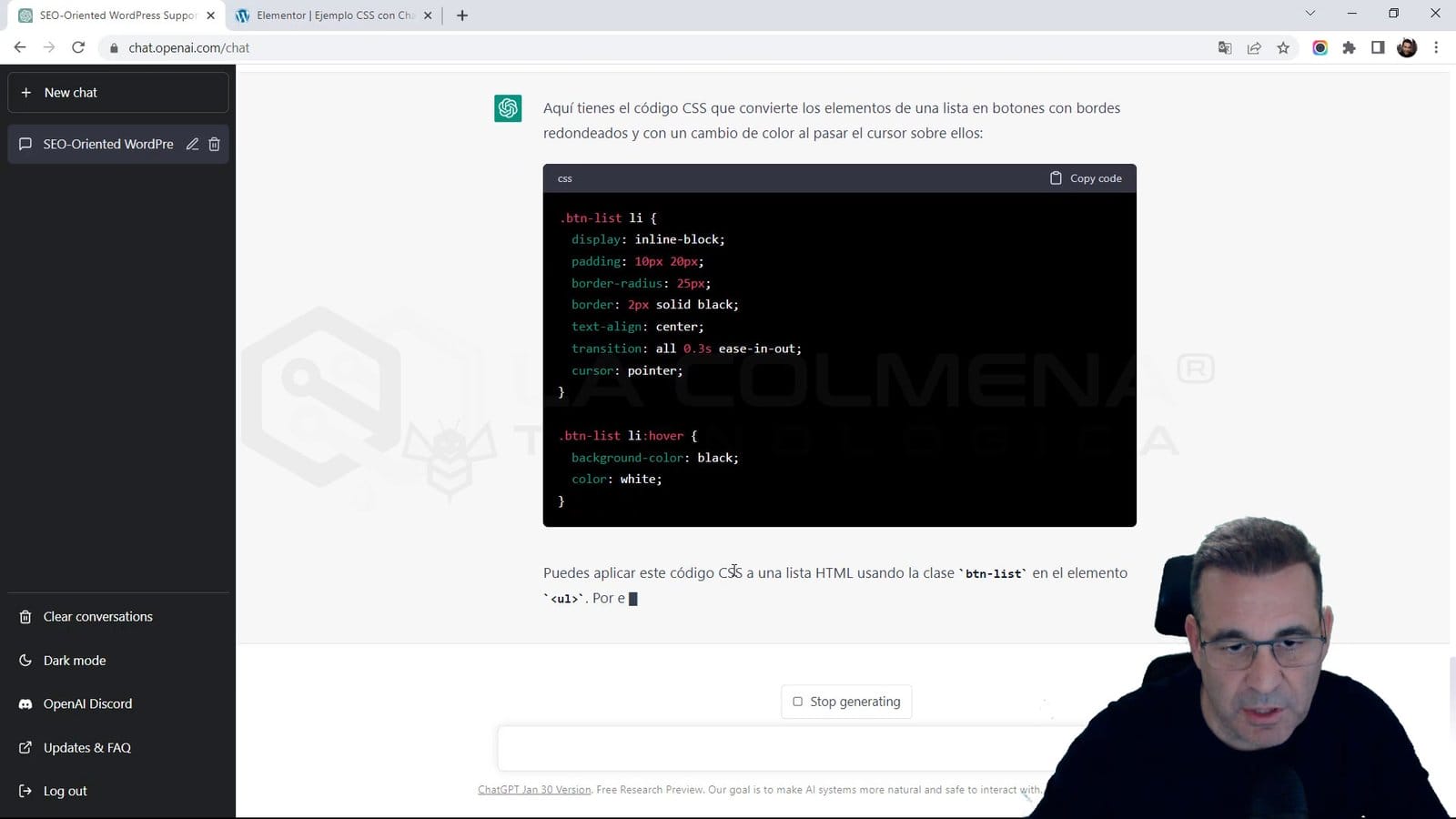Open the Chrome profile avatar menu
Image resolution: width=1456 pixels, height=819 pixels.
click(x=1407, y=47)
